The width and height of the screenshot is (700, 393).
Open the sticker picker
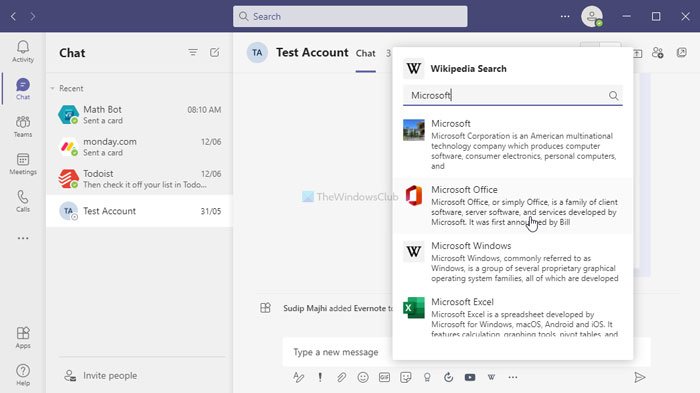pyautogui.click(x=406, y=377)
